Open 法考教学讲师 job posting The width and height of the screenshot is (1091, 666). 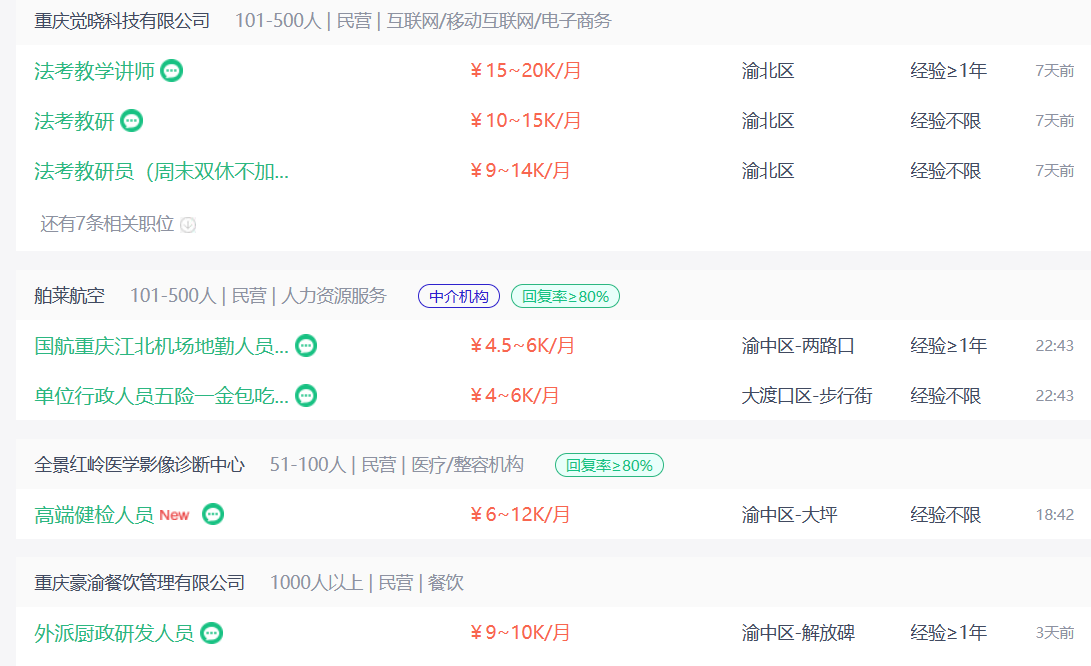click(x=95, y=71)
